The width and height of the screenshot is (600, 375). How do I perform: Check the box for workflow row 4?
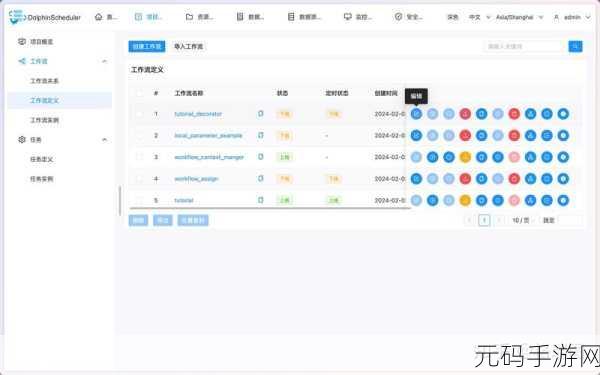(139, 179)
